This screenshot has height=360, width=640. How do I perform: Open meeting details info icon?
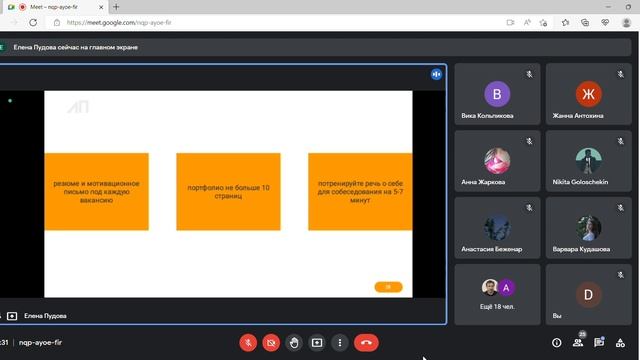[x=556, y=343]
